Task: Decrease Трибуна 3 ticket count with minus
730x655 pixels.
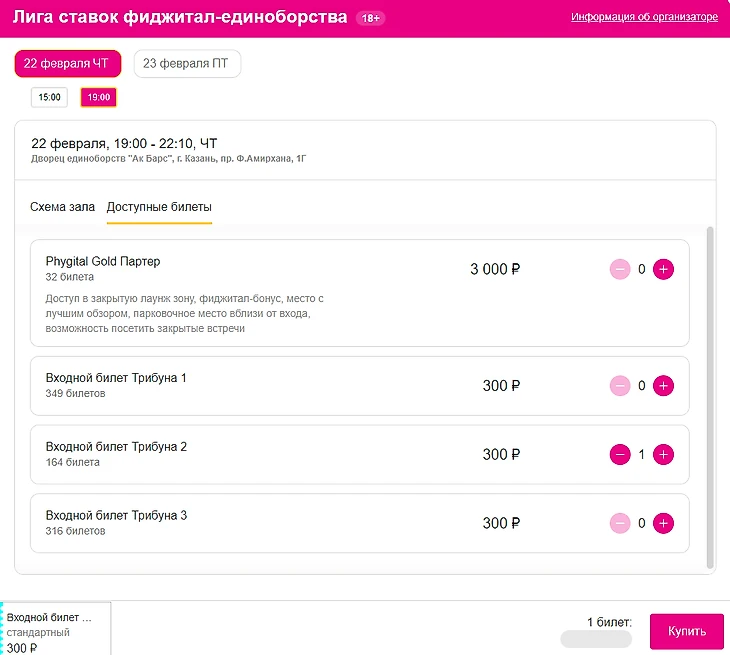Action: tap(620, 523)
